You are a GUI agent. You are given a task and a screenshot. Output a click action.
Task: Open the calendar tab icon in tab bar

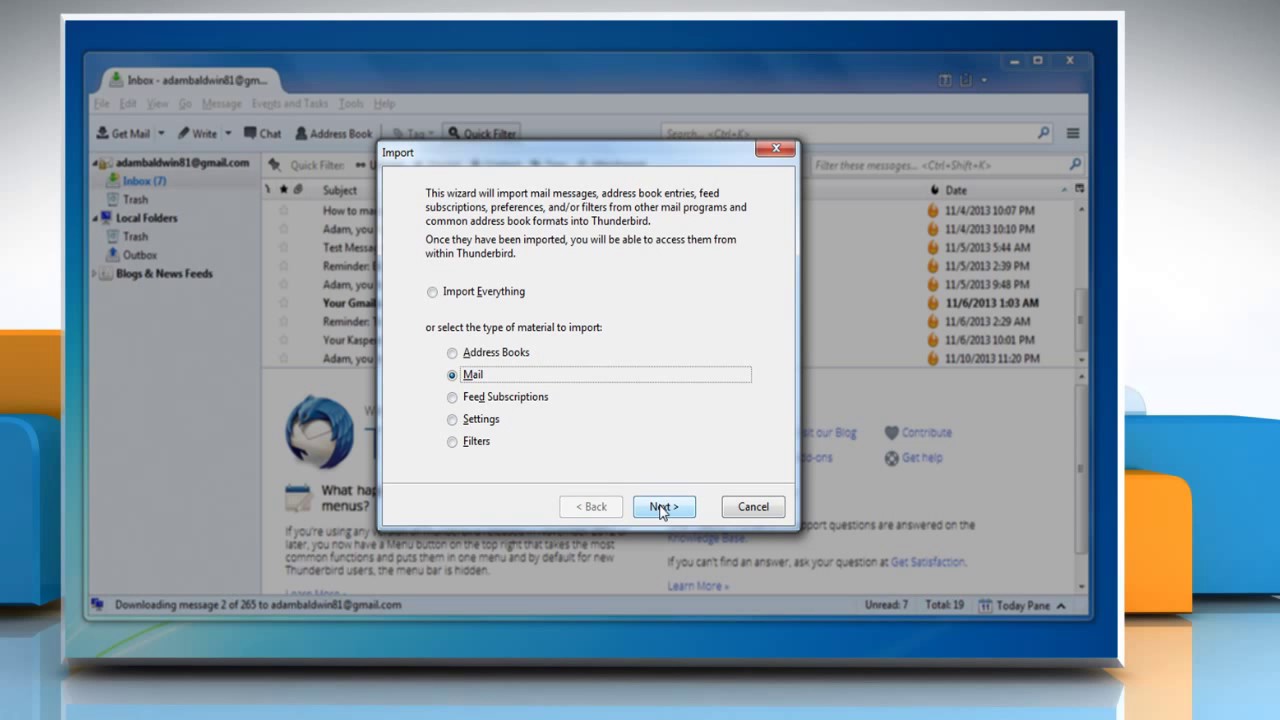(x=945, y=80)
